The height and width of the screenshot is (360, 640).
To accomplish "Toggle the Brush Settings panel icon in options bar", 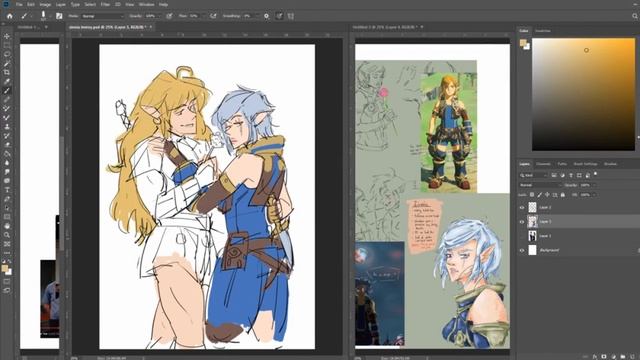I will click(59, 16).
